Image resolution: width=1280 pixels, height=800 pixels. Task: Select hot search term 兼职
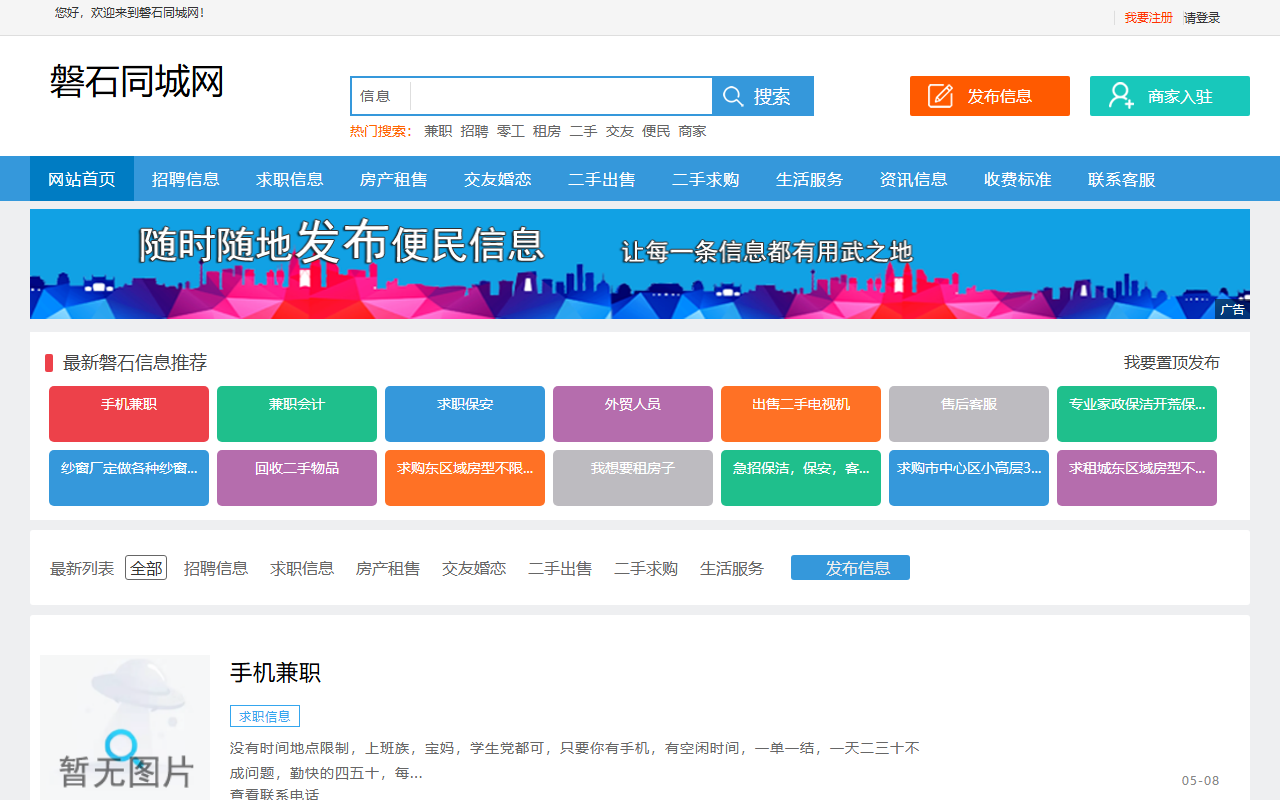438,131
